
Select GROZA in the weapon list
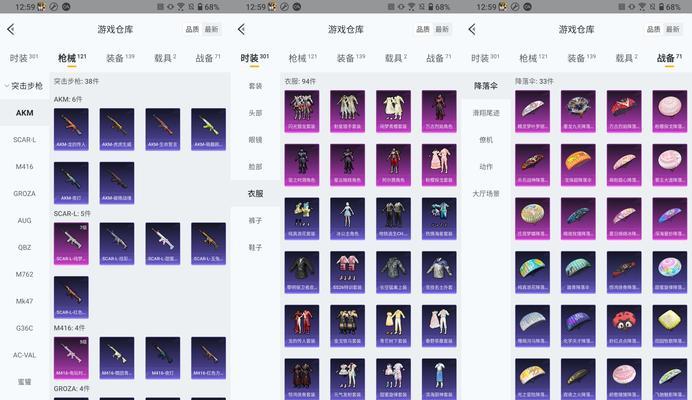pos(24,194)
